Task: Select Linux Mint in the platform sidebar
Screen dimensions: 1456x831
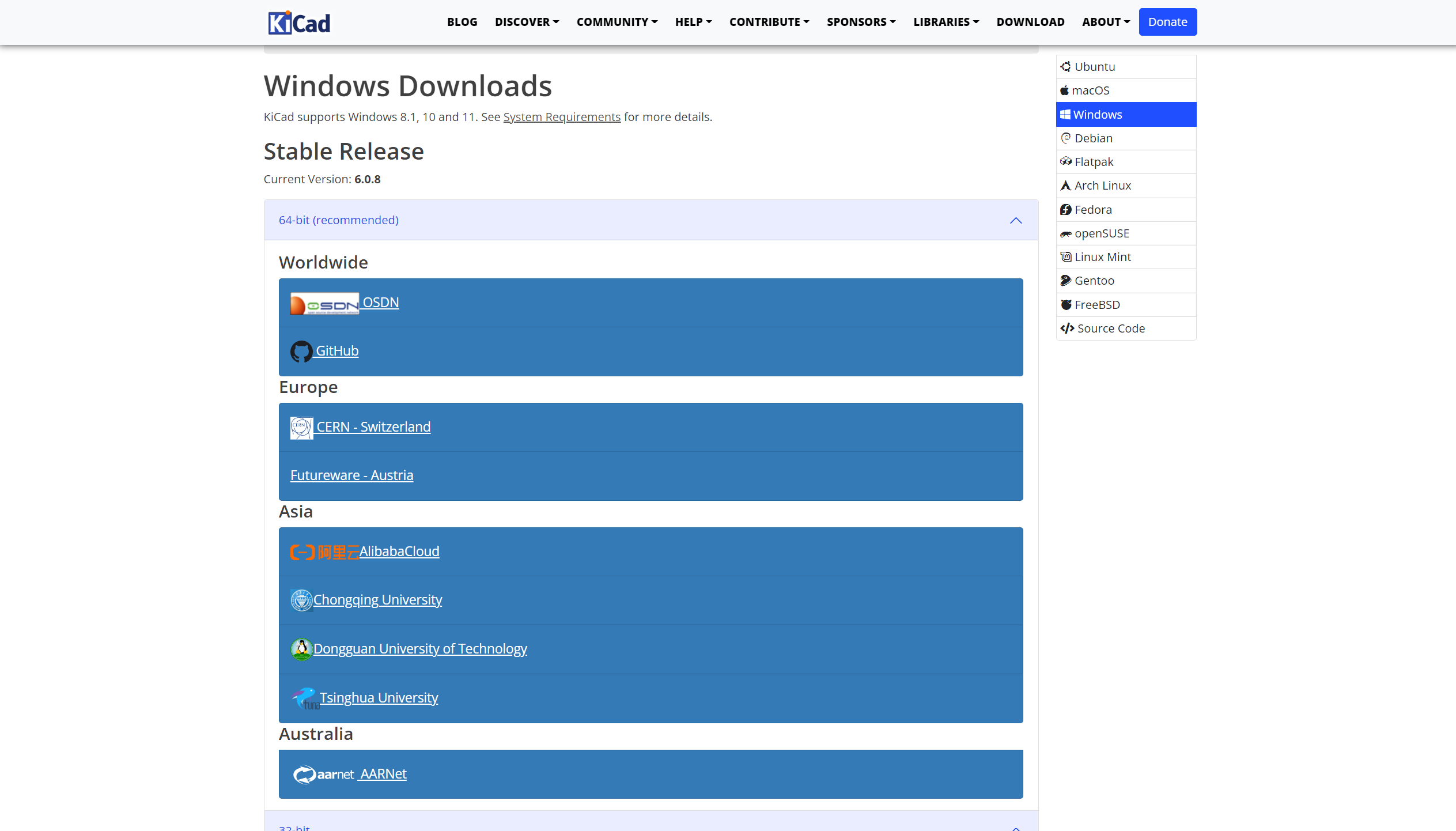Action: pyautogui.click(x=1126, y=257)
